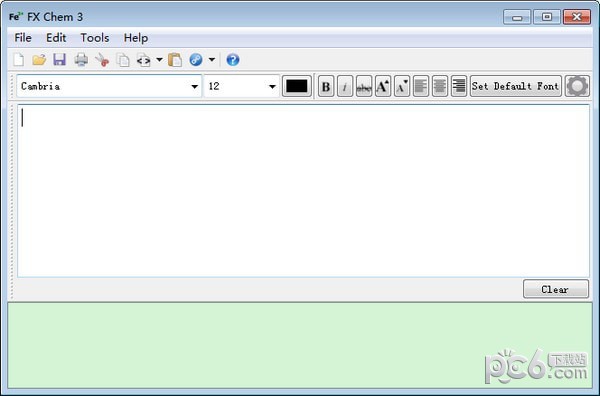This screenshot has width=600, height=396.
Task: Toggle strikethrough abc button
Action: 364,86
